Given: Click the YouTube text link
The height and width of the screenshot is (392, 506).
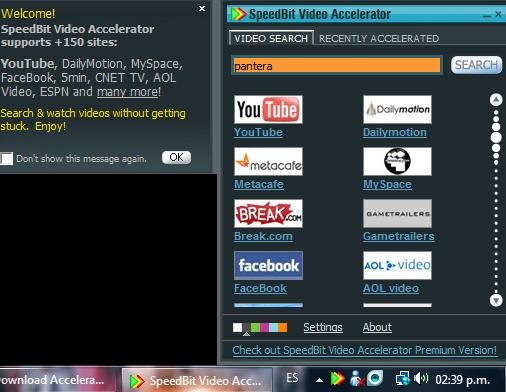Looking at the screenshot, I should pos(258,132).
